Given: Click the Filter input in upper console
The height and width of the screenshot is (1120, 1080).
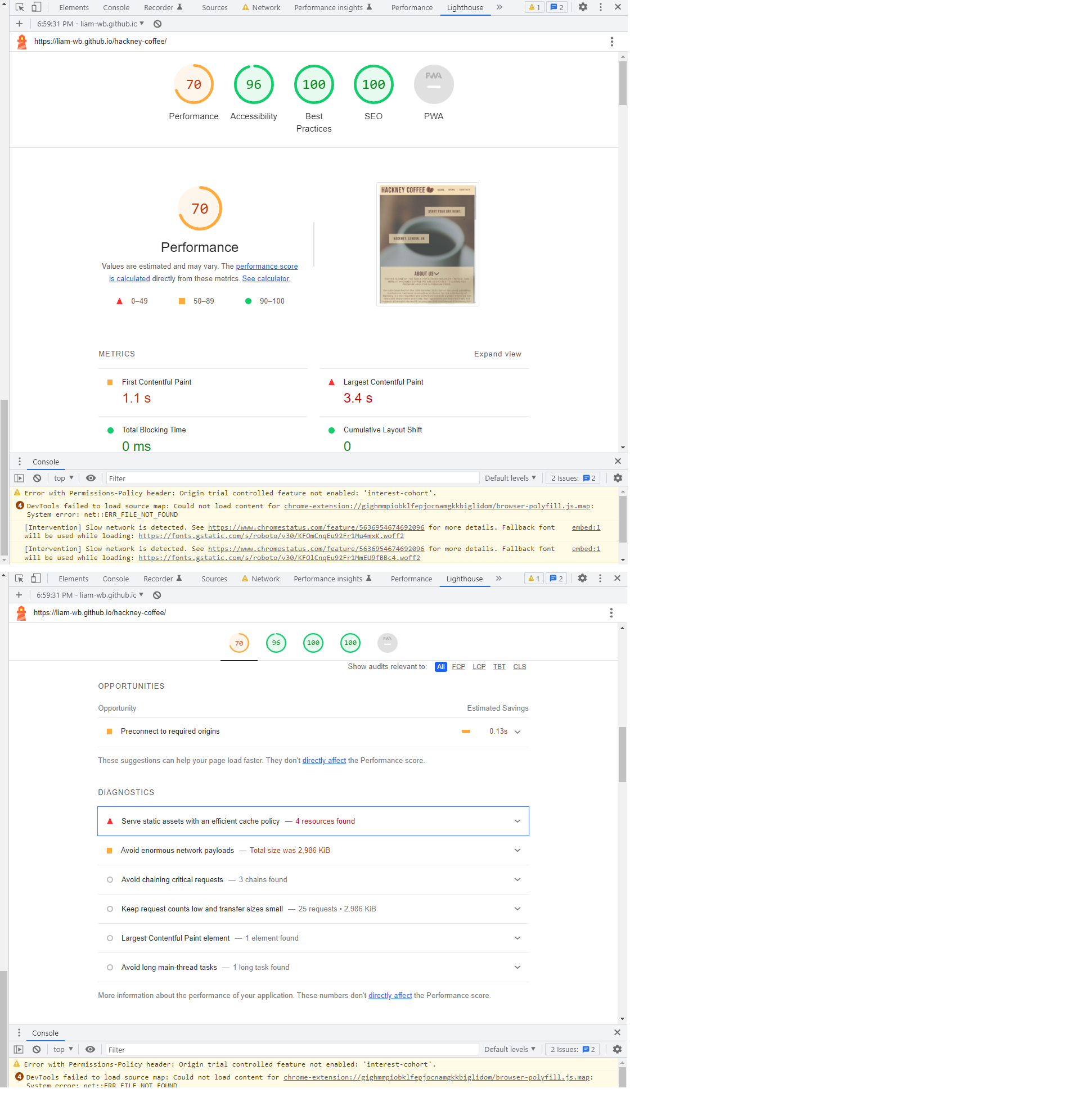Looking at the screenshot, I should pyautogui.click(x=291, y=478).
